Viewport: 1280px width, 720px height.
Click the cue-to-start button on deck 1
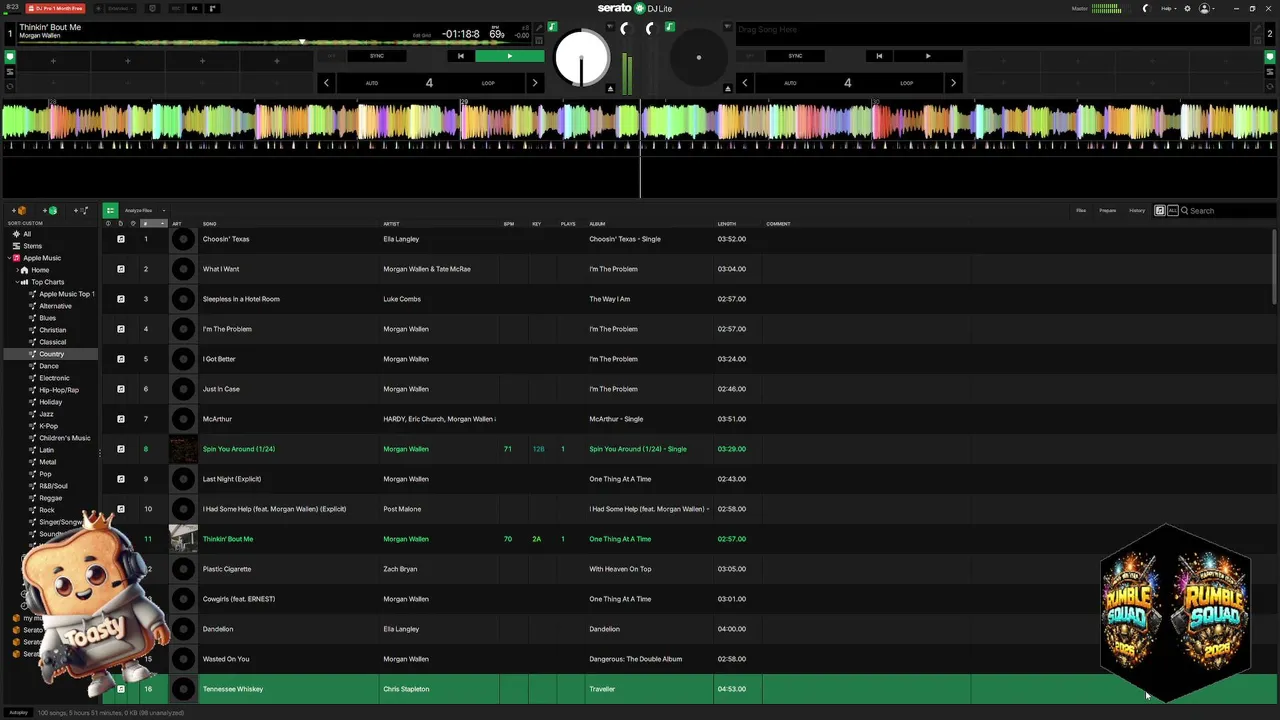[x=460, y=56]
